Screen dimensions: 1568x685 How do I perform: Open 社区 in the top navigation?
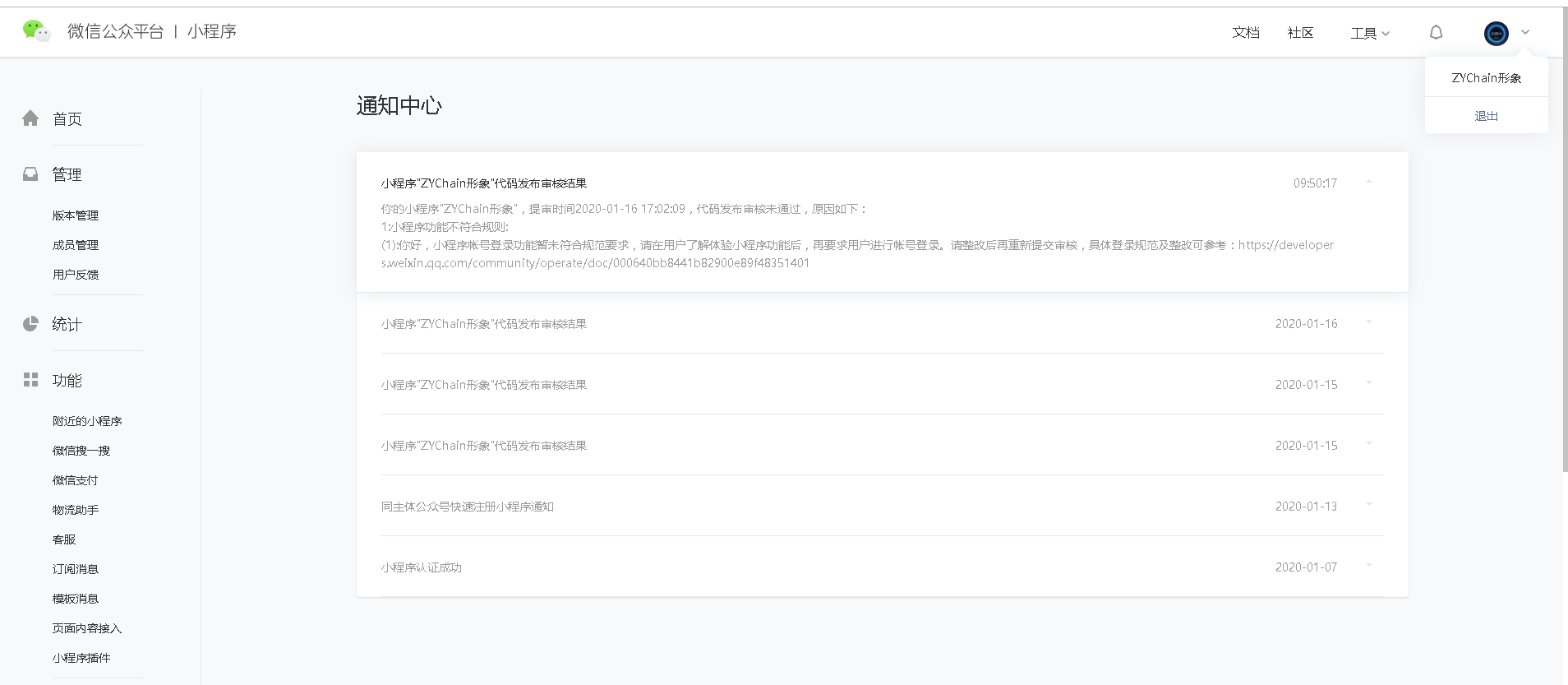(x=1300, y=33)
